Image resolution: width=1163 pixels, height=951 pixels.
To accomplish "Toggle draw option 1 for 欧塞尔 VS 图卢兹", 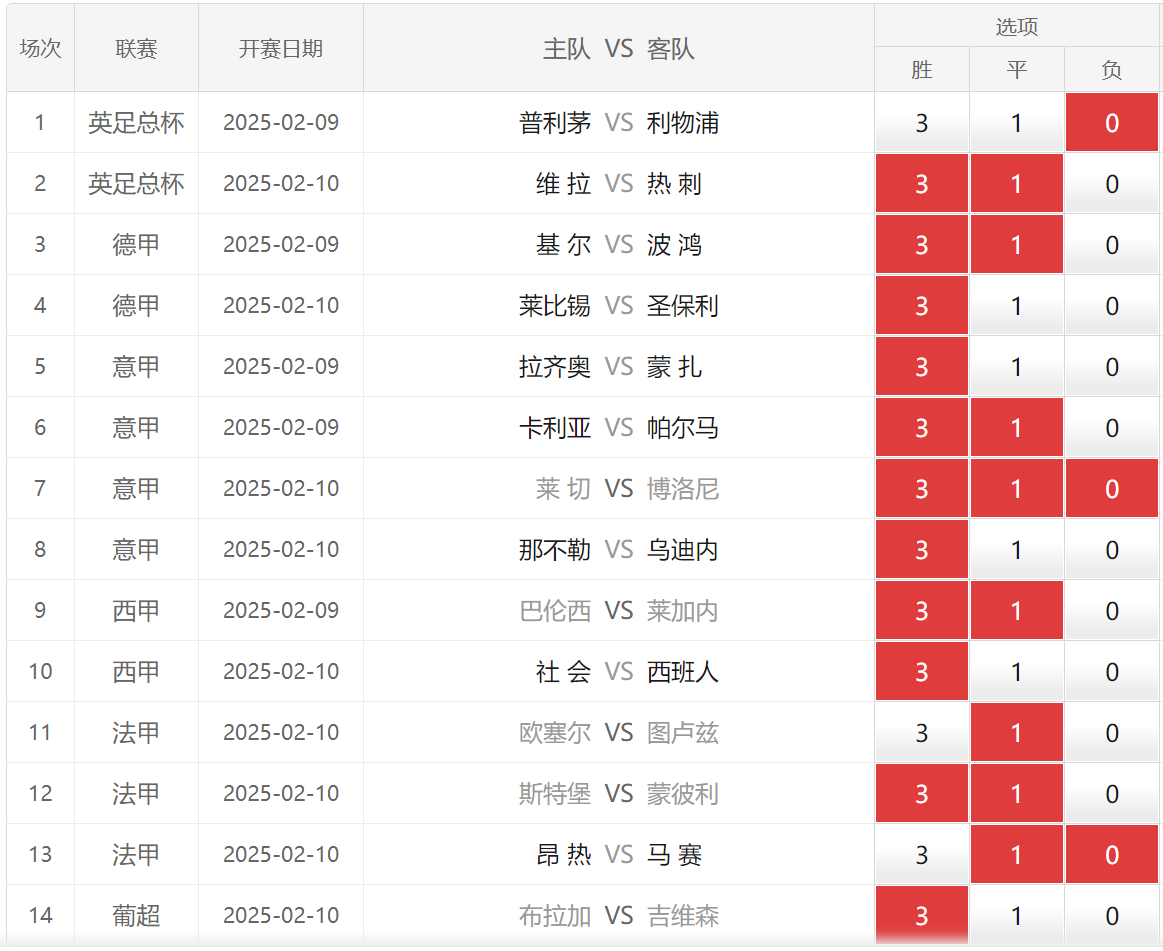I will 1016,732.
